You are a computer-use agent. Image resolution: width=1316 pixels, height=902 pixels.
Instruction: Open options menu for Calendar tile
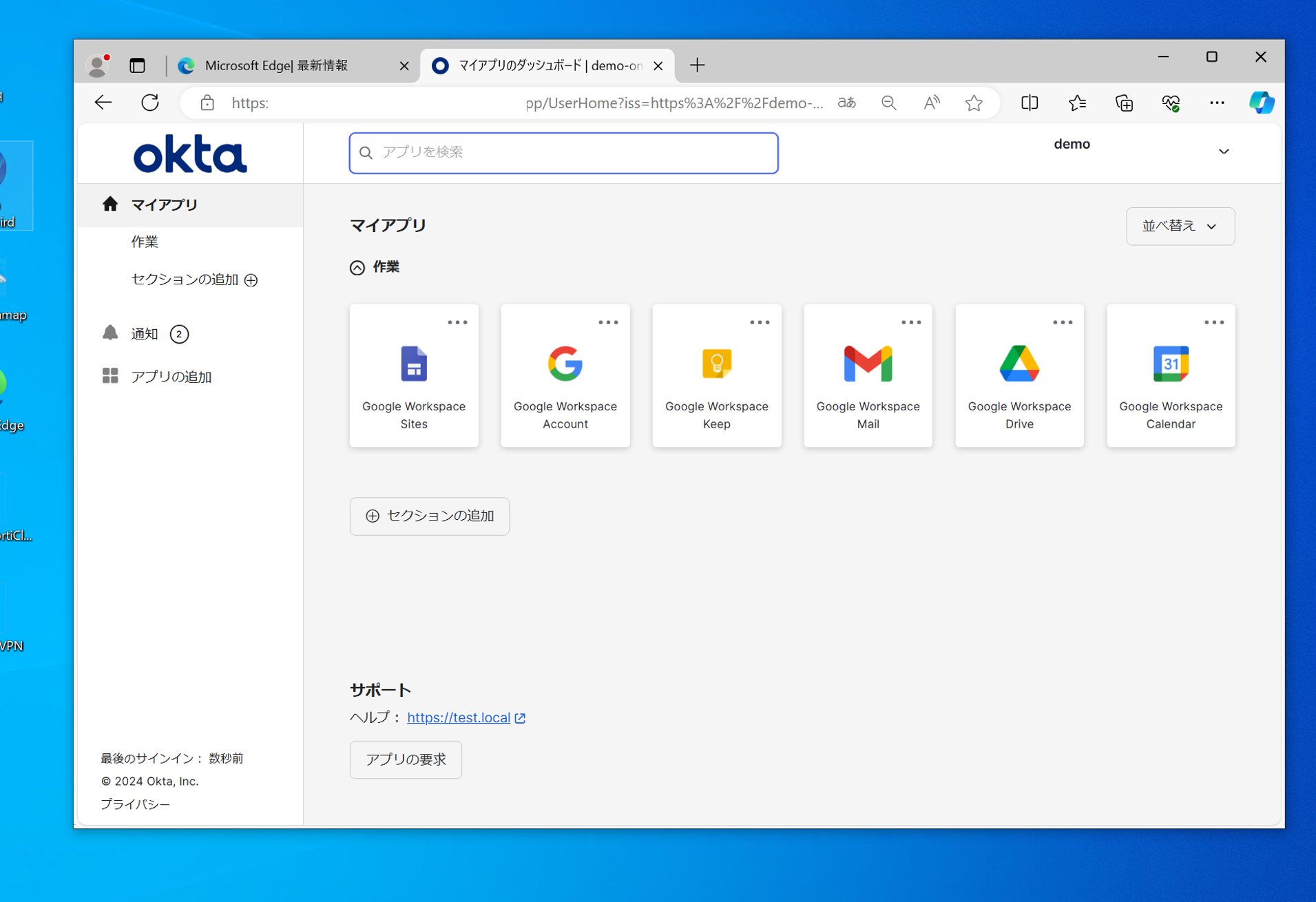pos(1215,322)
